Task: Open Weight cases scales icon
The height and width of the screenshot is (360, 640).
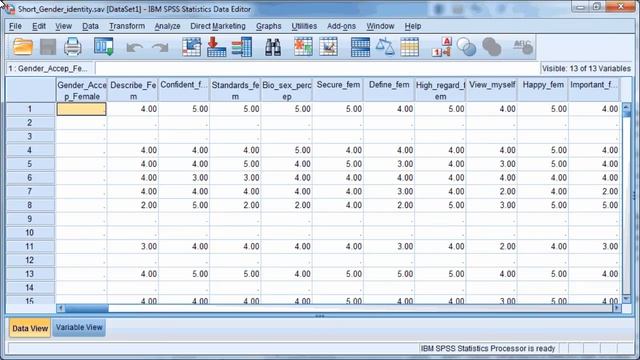Action: tap(385, 47)
